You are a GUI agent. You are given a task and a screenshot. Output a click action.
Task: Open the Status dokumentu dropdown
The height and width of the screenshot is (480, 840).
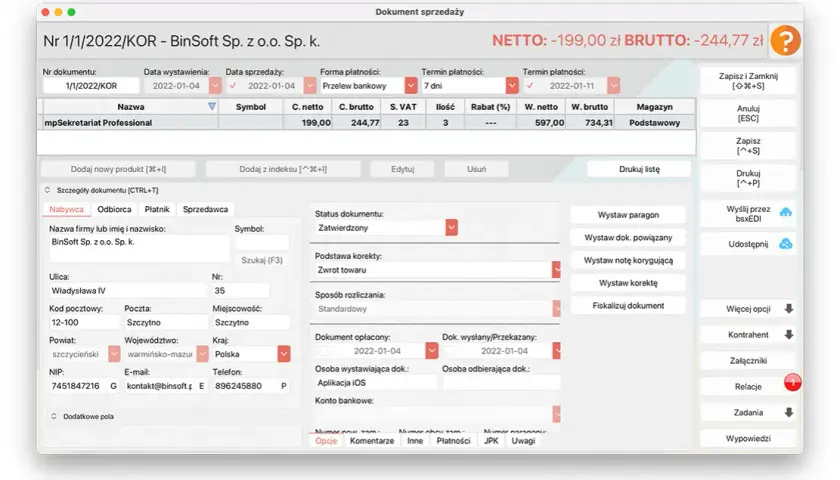(x=451, y=228)
